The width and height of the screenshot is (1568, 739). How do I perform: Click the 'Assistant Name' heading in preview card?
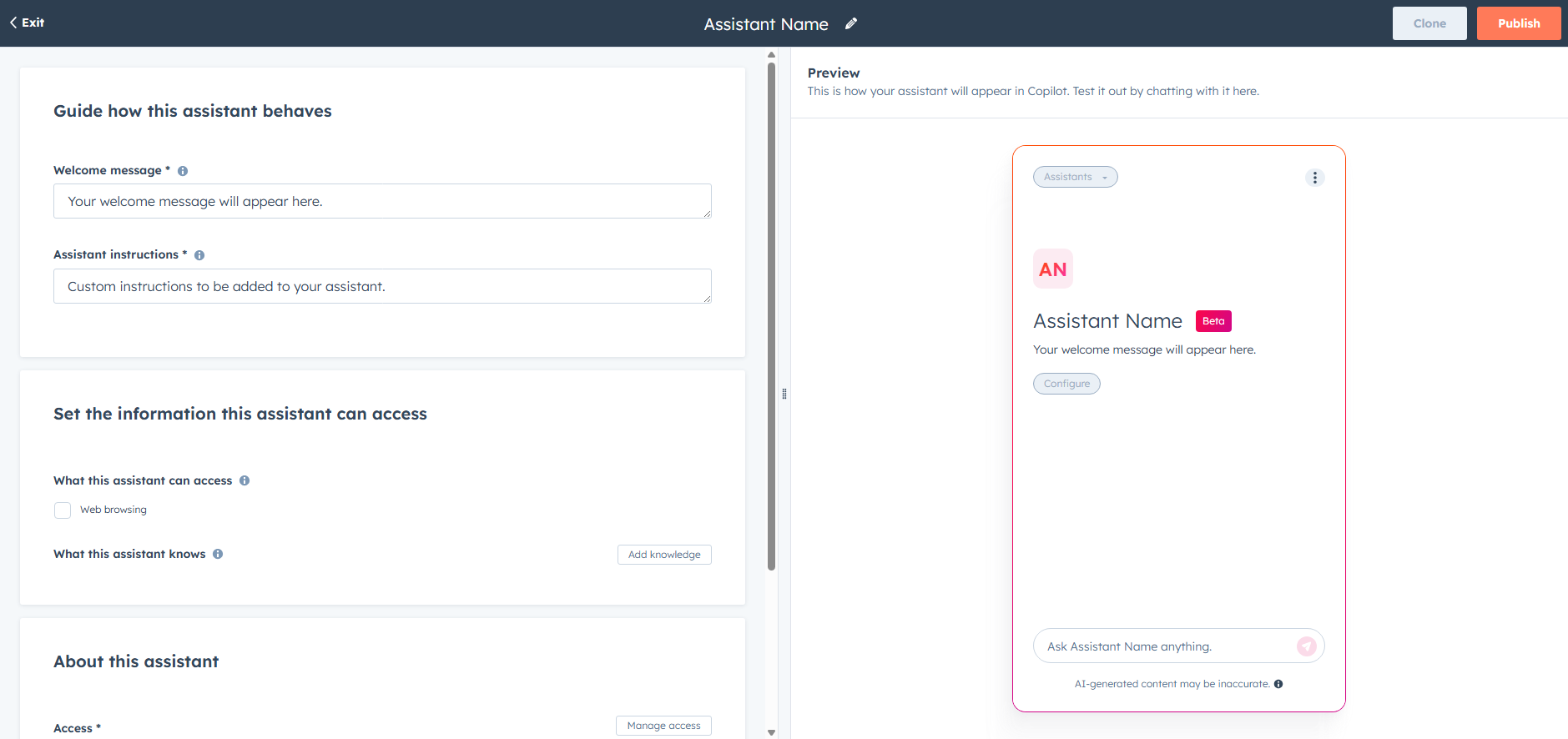tap(1107, 321)
